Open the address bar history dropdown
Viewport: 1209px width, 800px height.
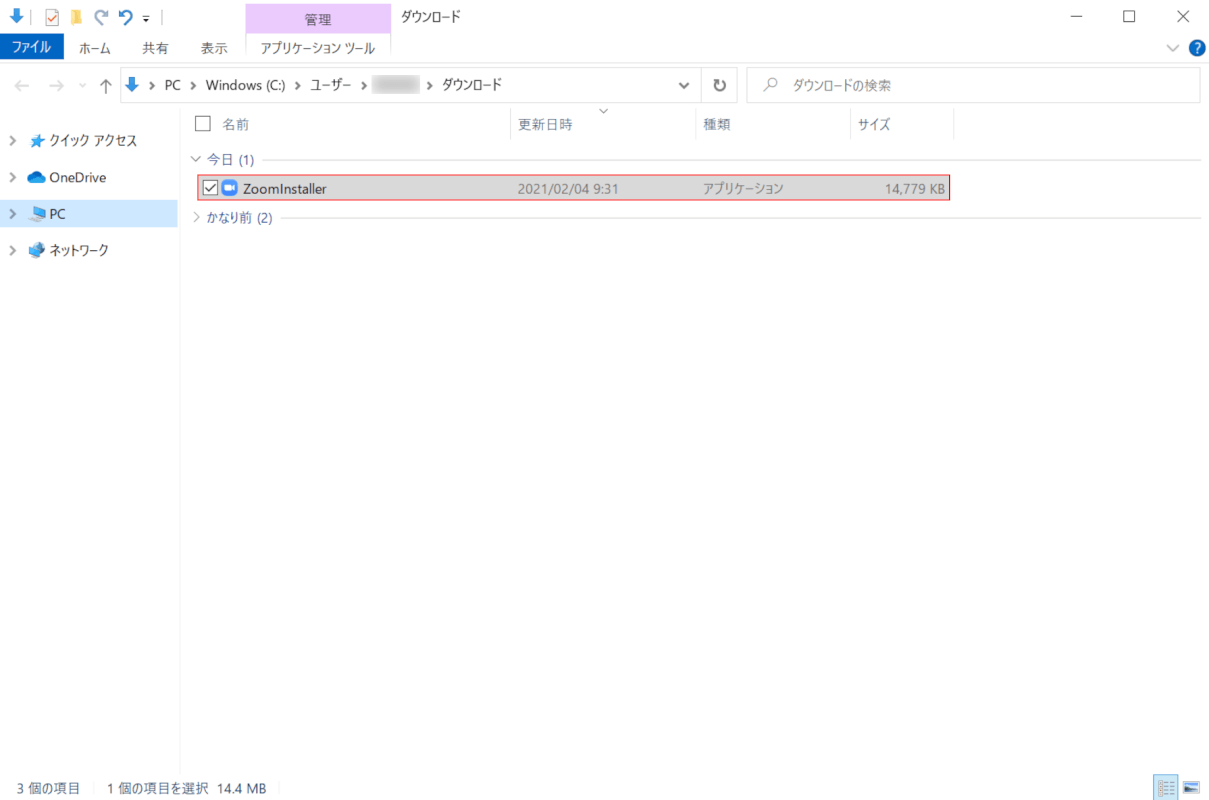coord(684,86)
